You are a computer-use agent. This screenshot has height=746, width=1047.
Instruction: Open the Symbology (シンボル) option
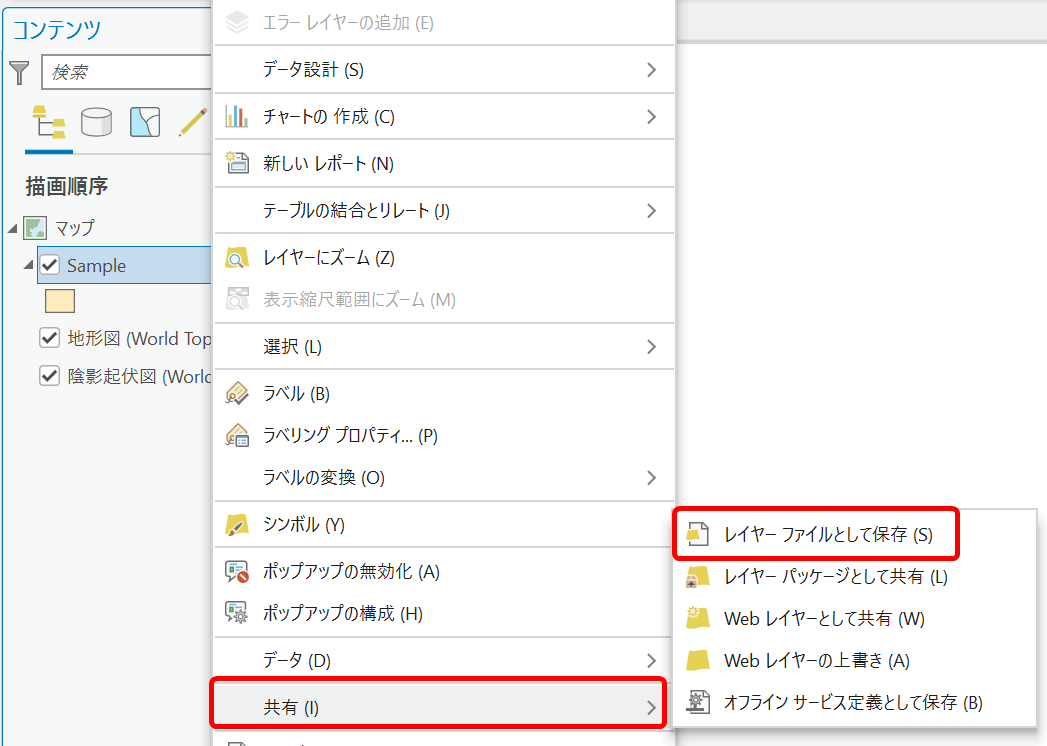tap(303, 524)
